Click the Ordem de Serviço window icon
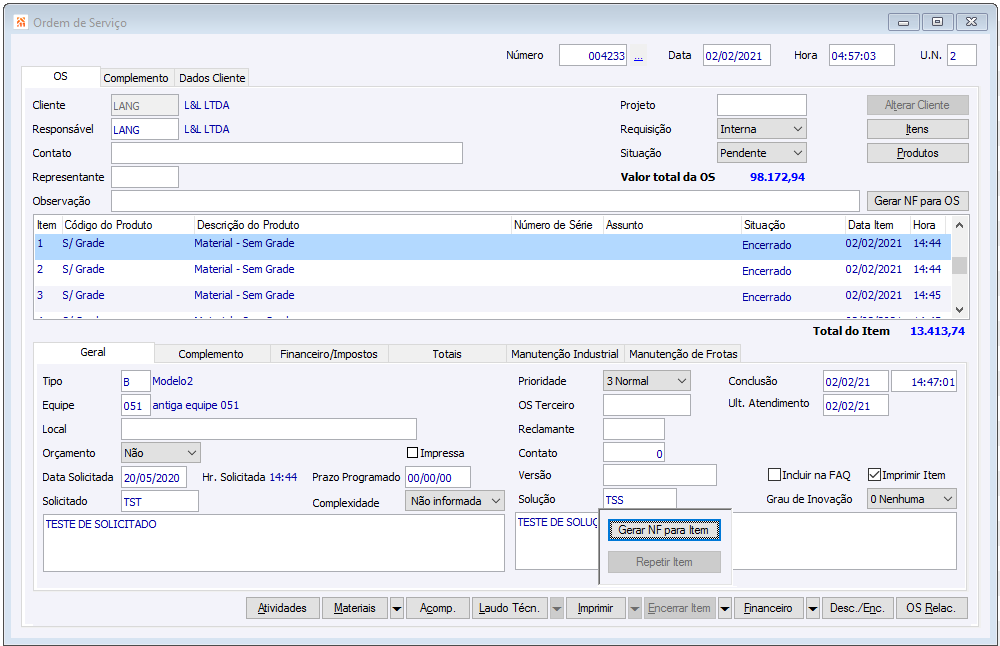This screenshot has height=646, width=1000. (x=21, y=22)
